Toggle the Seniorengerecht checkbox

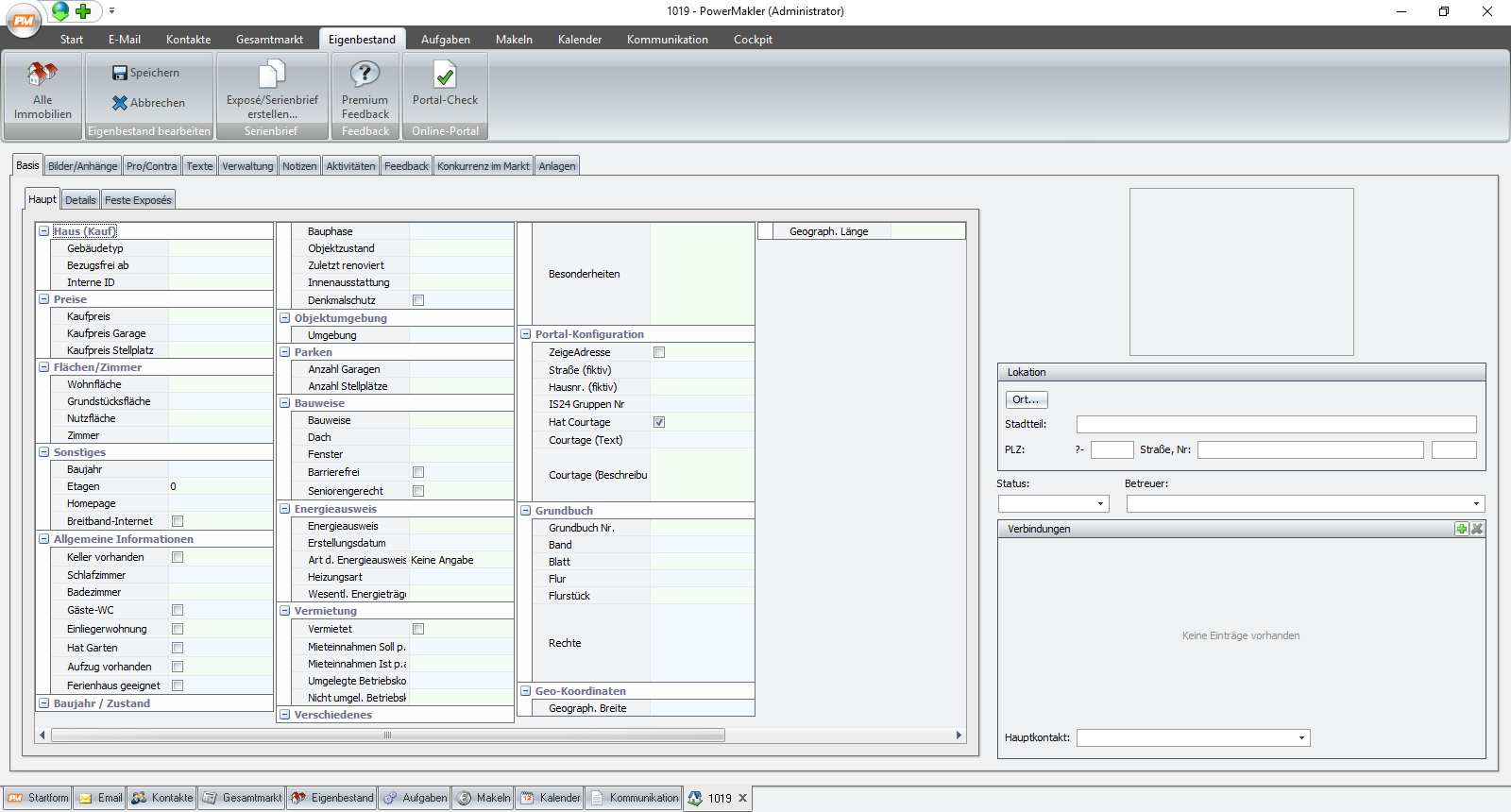pyautogui.click(x=418, y=491)
